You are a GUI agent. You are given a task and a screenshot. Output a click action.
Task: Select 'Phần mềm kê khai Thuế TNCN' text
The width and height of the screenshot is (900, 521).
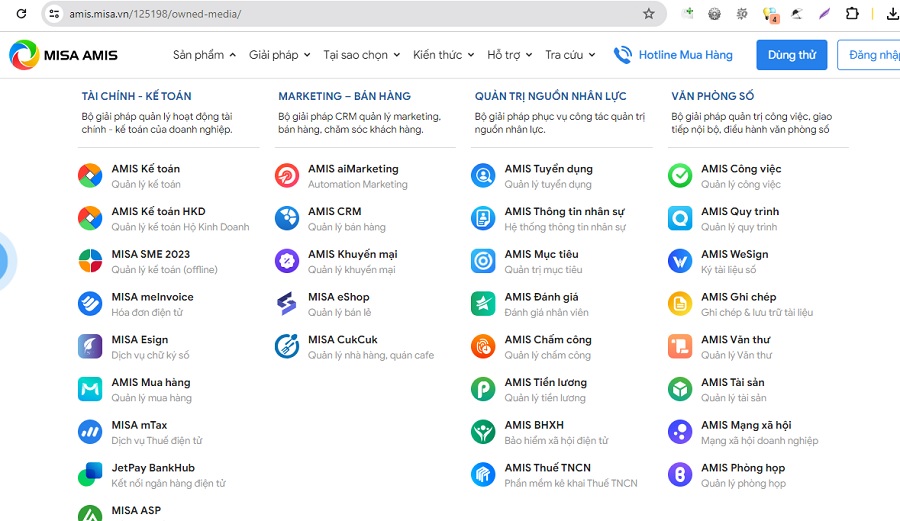pyautogui.click(x=571, y=483)
